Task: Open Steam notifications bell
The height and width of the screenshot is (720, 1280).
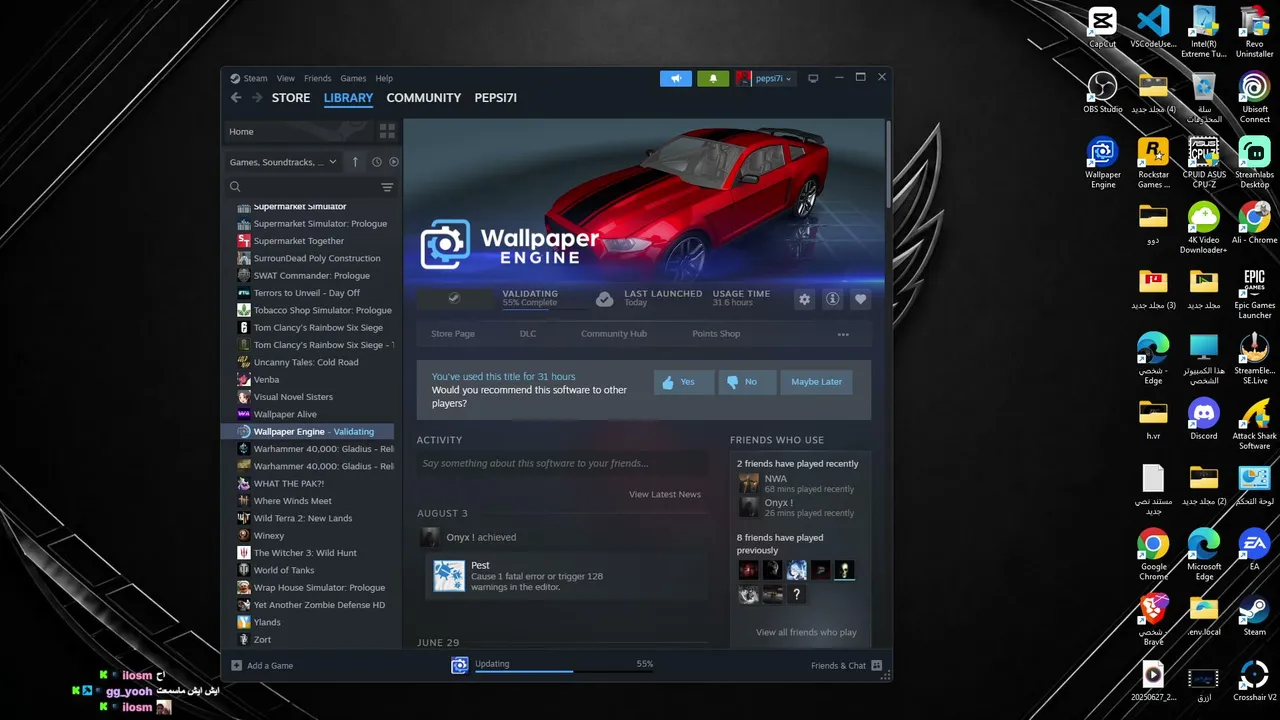Action: point(713,78)
